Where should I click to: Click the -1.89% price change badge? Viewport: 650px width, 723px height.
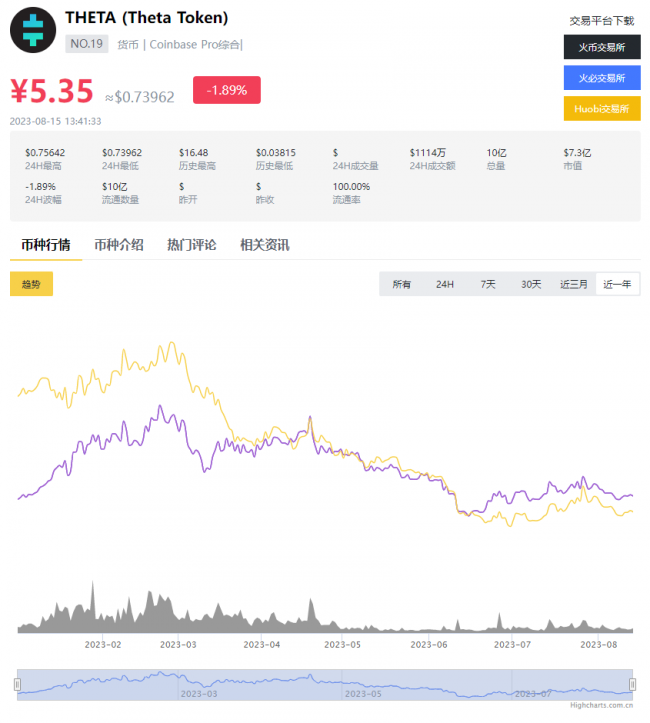click(227, 90)
